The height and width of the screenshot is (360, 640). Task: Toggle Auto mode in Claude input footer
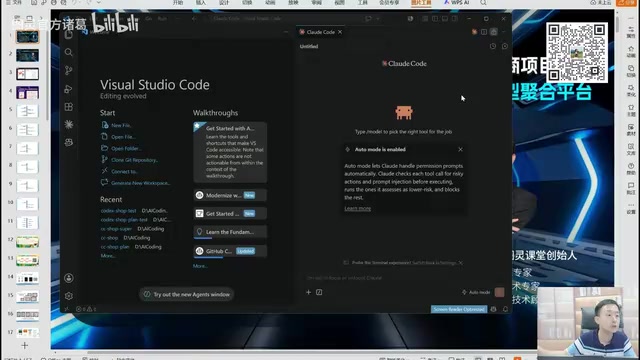[x=476, y=292]
